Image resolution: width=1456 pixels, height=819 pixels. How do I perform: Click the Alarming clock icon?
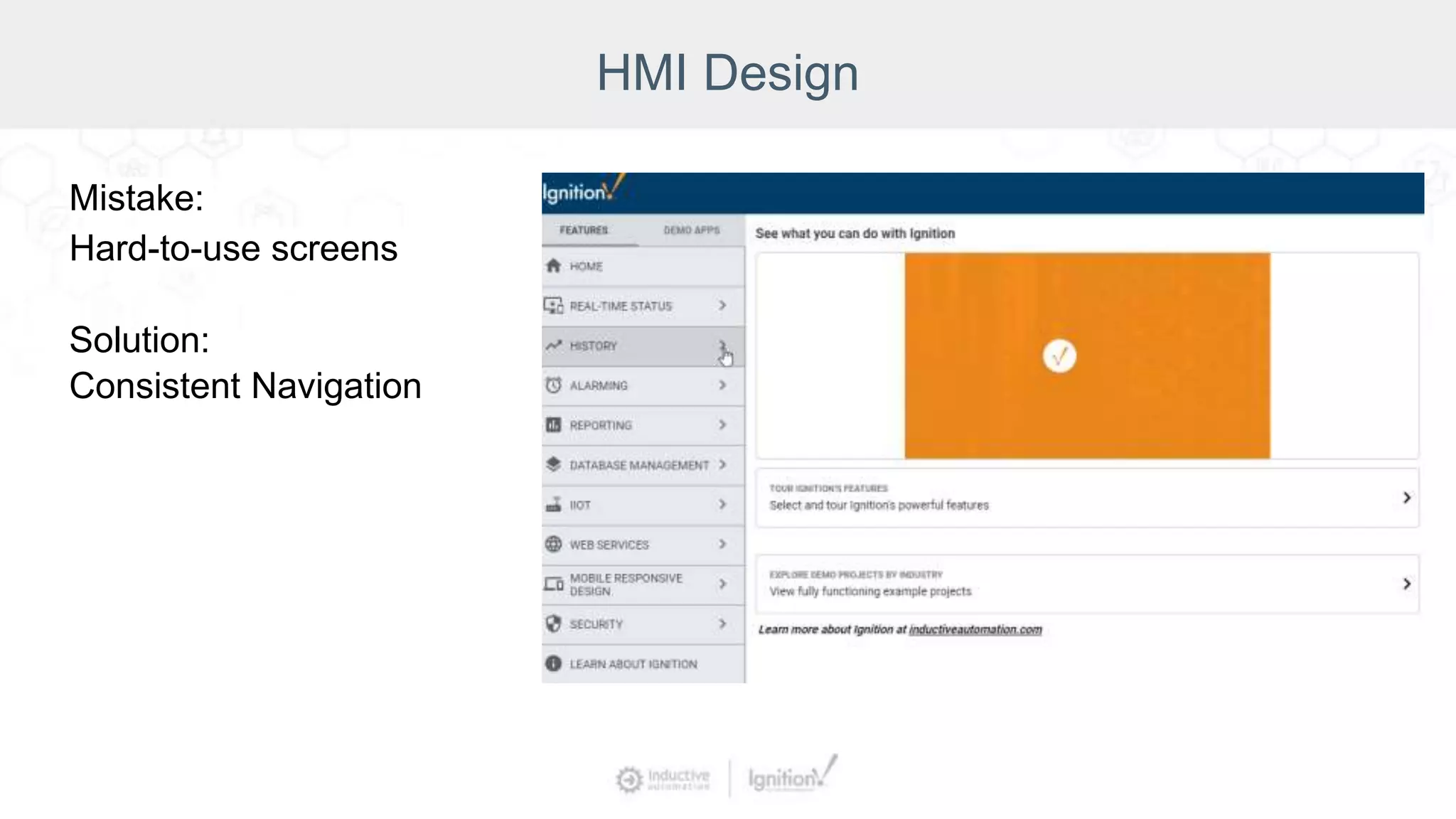pos(553,385)
